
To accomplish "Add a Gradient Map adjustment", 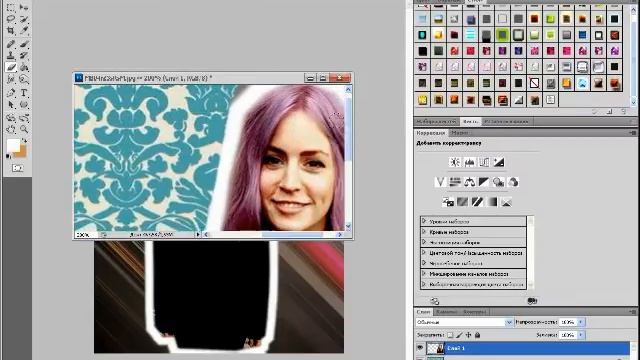I will tap(492, 202).
